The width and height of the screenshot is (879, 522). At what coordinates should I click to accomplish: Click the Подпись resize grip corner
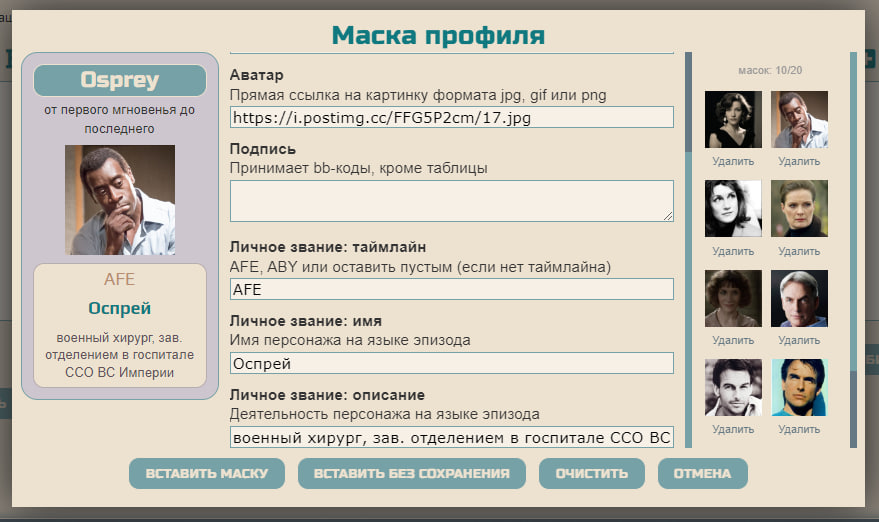(x=668, y=216)
